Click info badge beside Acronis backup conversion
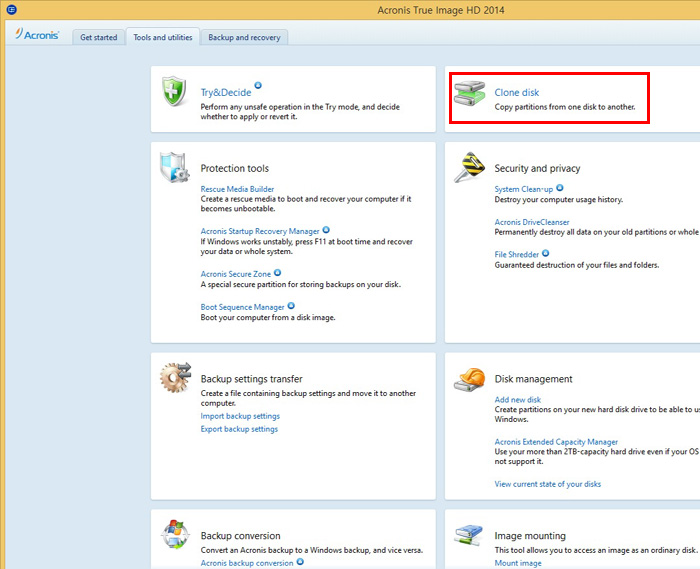700x569 pixels. tap(300, 561)
